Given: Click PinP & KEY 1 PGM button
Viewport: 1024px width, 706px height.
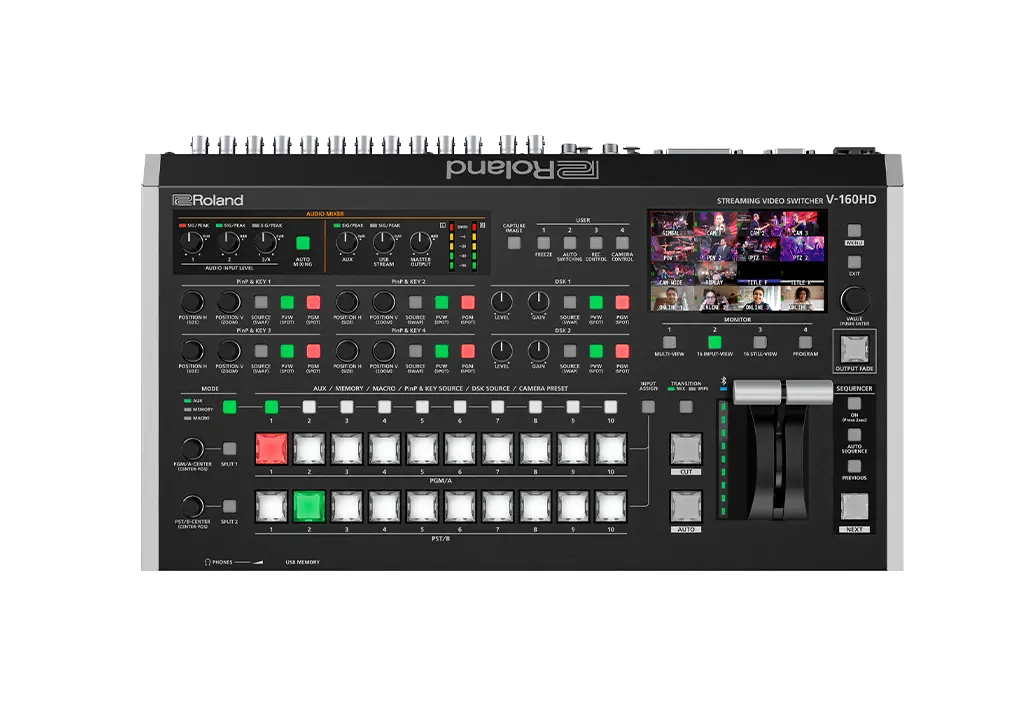Looking at the screenshot, I should pos(313,302).
